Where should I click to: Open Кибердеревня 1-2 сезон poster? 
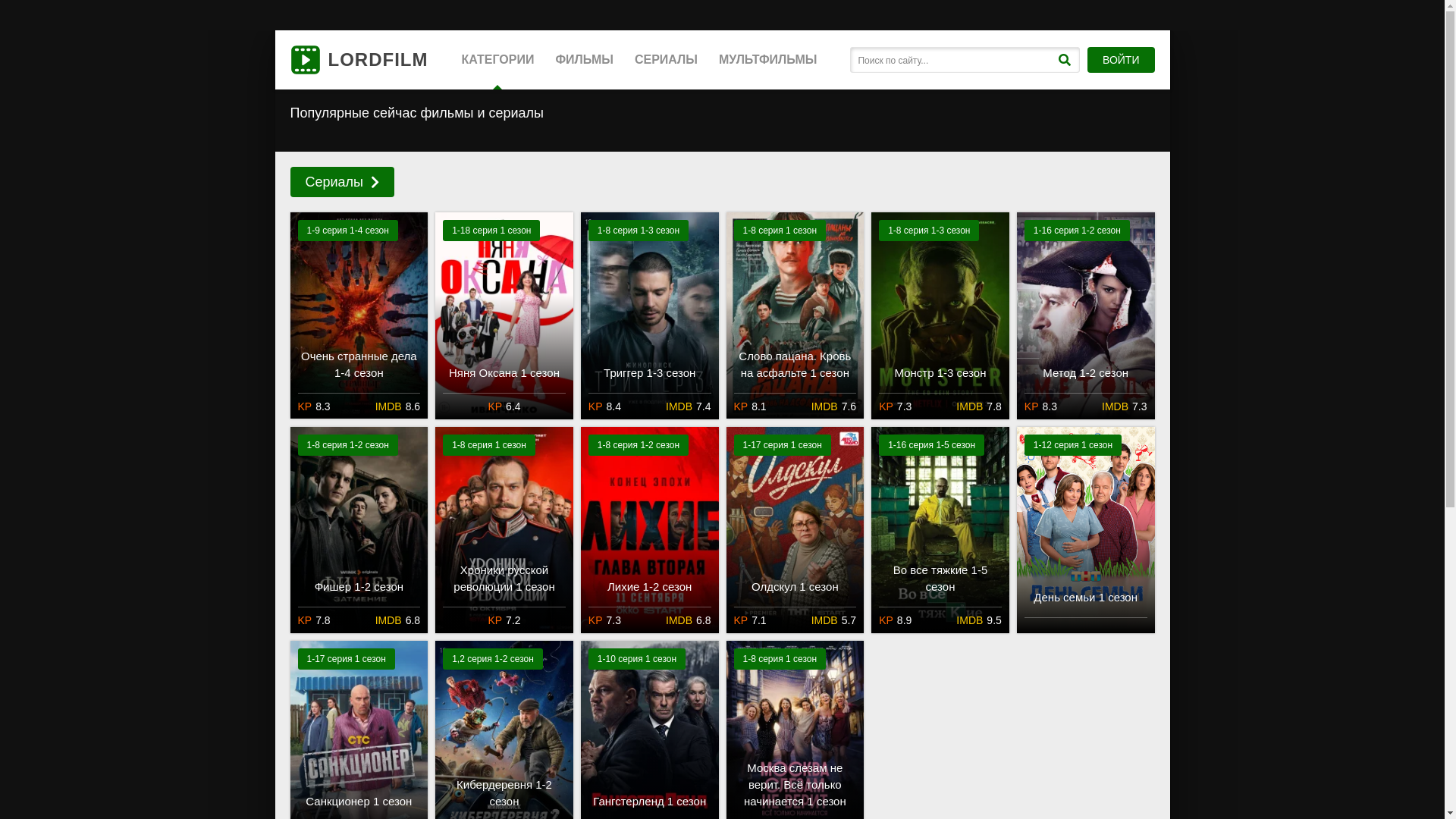(504, 730)
